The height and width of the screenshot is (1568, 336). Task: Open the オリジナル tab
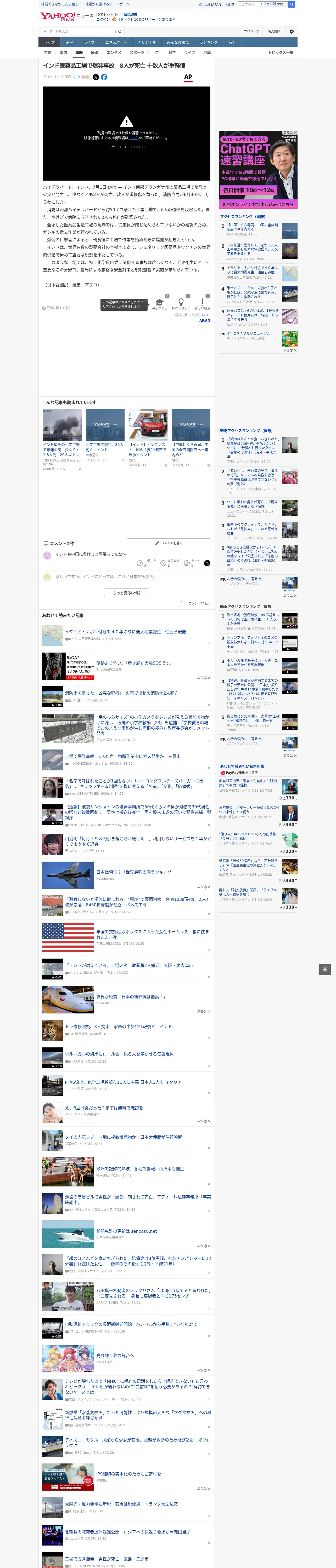click(147, 43)
